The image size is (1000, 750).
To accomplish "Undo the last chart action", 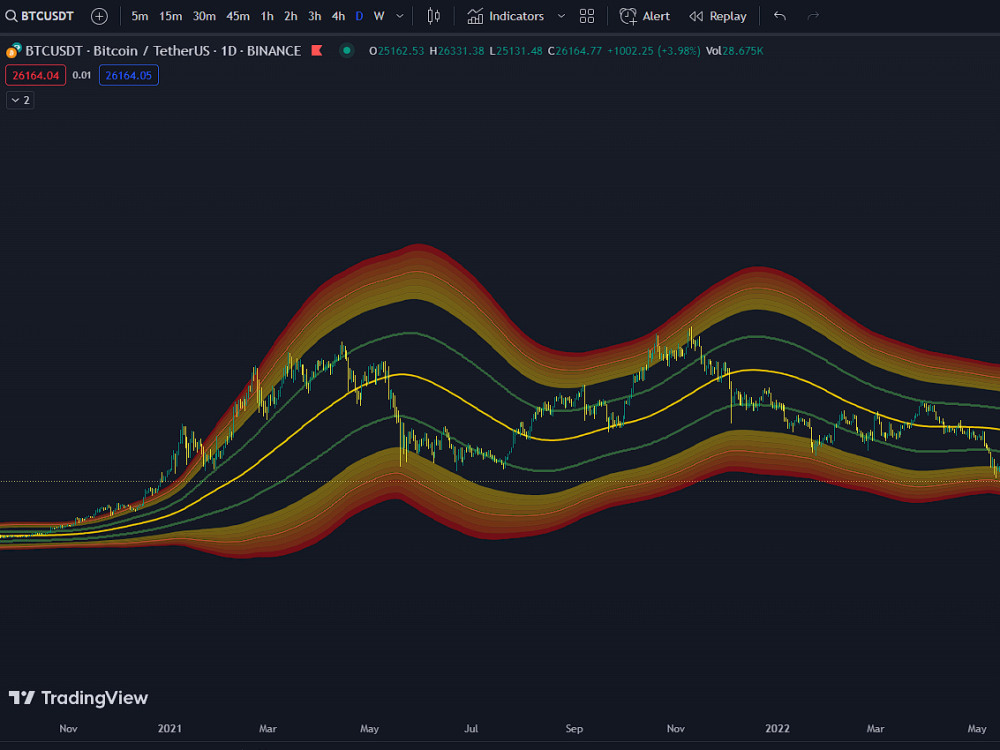I will click(779, 16).
